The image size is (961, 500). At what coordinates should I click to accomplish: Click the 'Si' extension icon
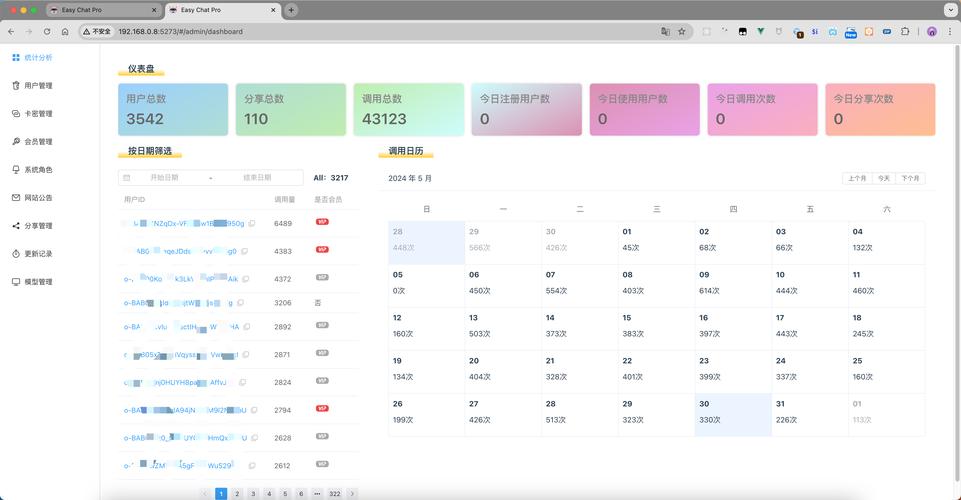[815, 31]
